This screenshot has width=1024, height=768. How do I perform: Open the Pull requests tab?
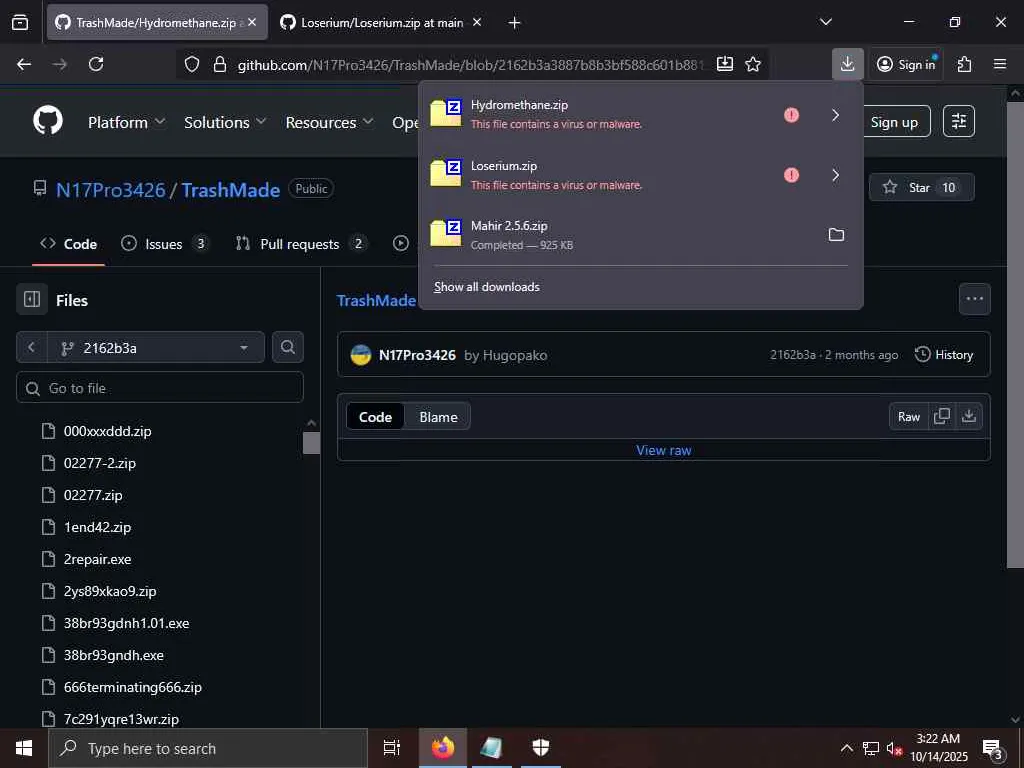[x=300, y=244]
